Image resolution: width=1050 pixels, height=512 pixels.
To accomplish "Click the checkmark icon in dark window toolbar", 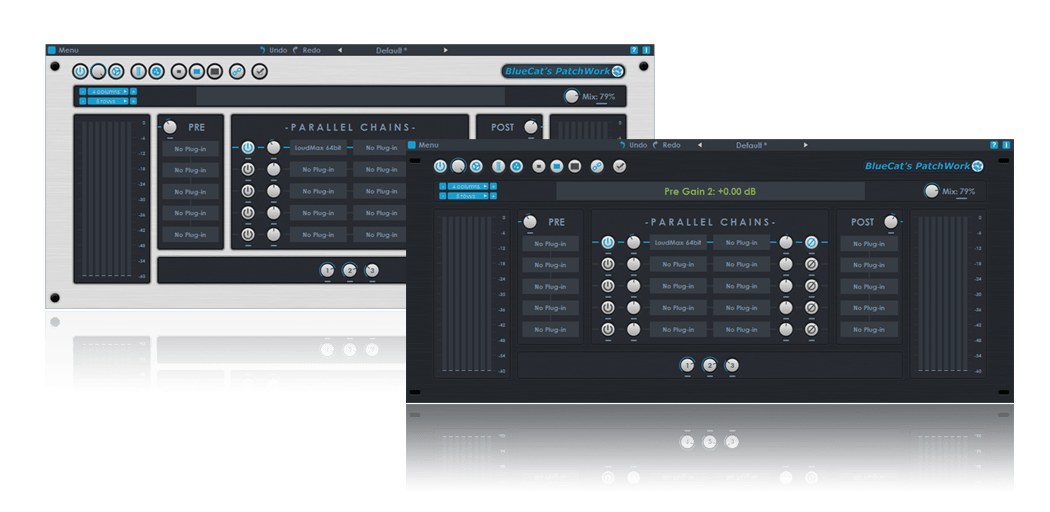I will tap(620, 166).
